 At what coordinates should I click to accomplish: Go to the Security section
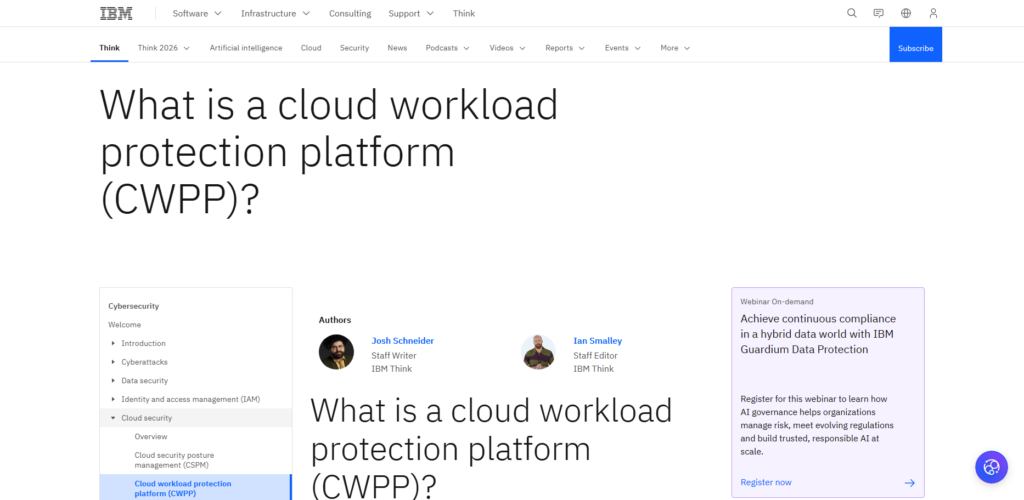click(354, 48)
